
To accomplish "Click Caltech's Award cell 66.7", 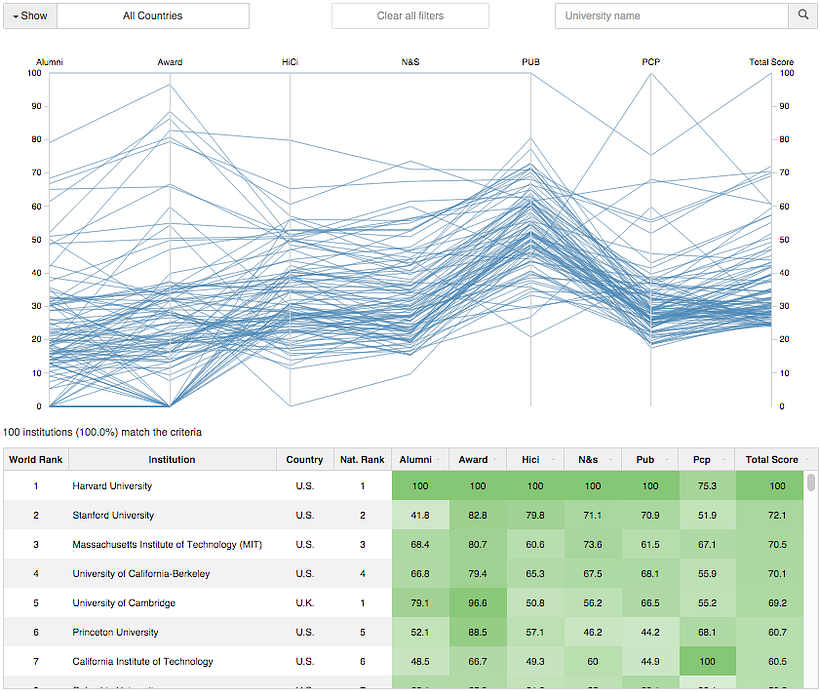I will coord(478,661).
